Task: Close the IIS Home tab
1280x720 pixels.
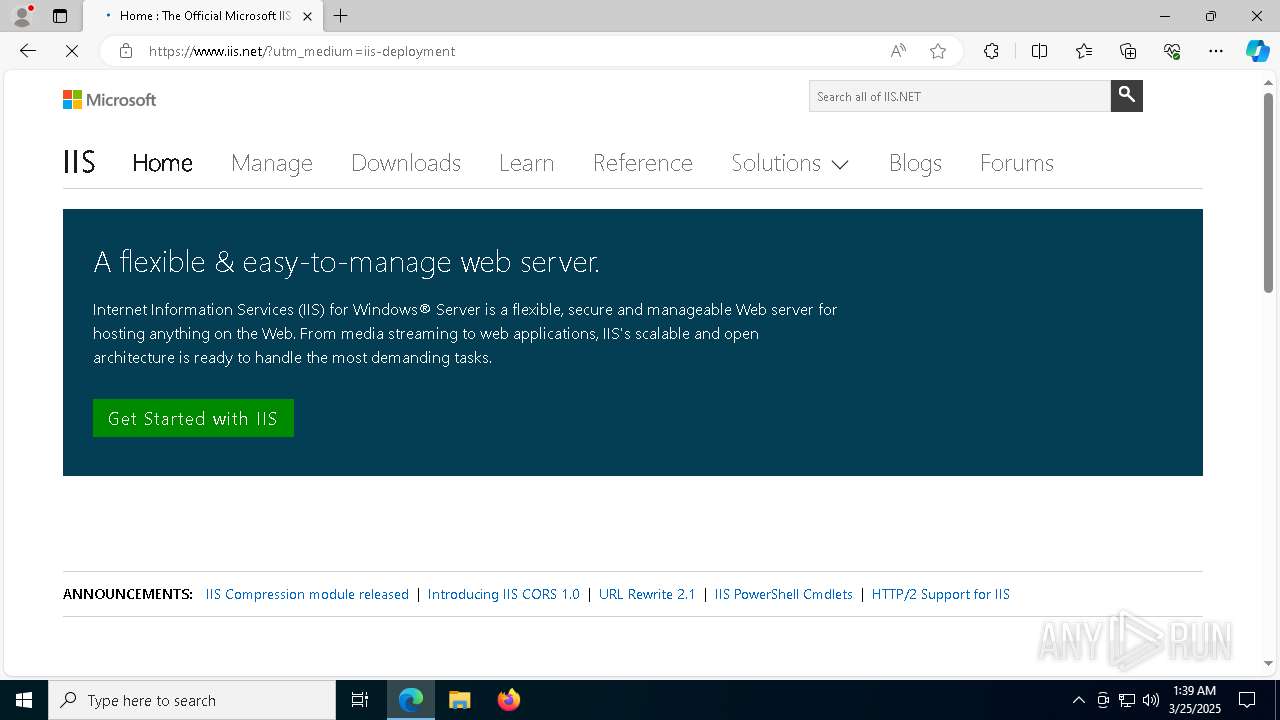Action: click(x=307, y=16)
